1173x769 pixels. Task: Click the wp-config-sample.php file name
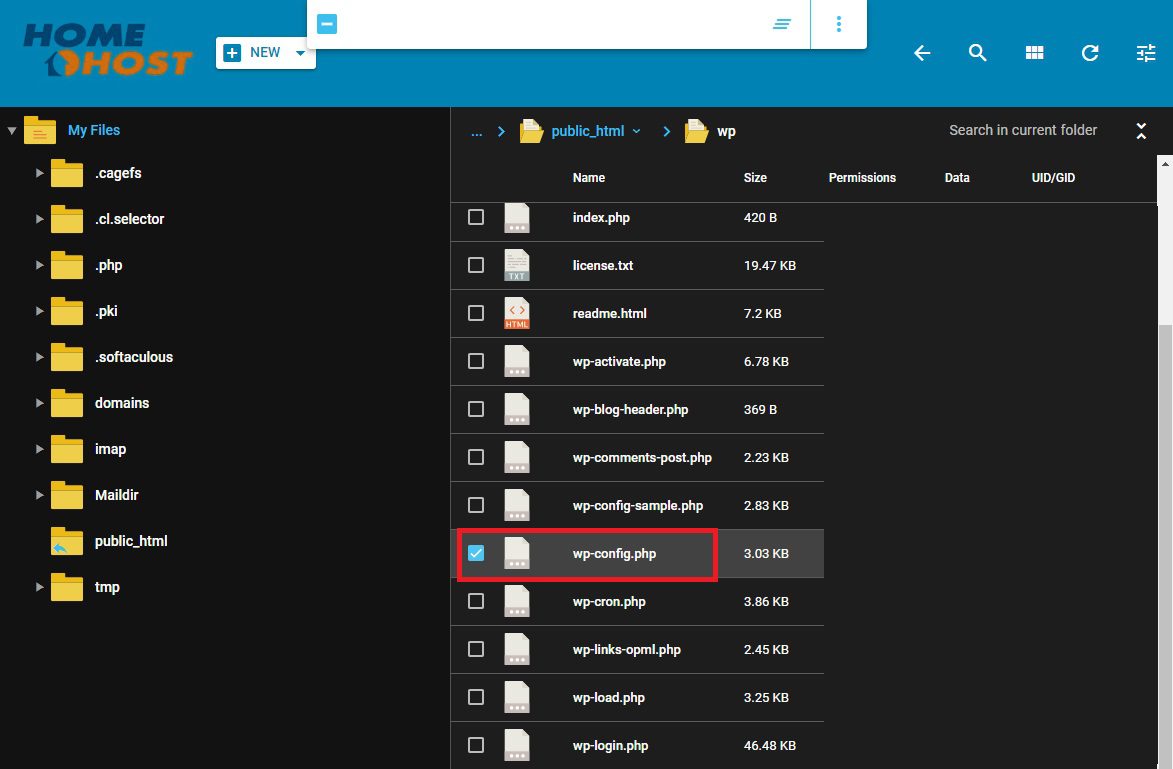637,506
